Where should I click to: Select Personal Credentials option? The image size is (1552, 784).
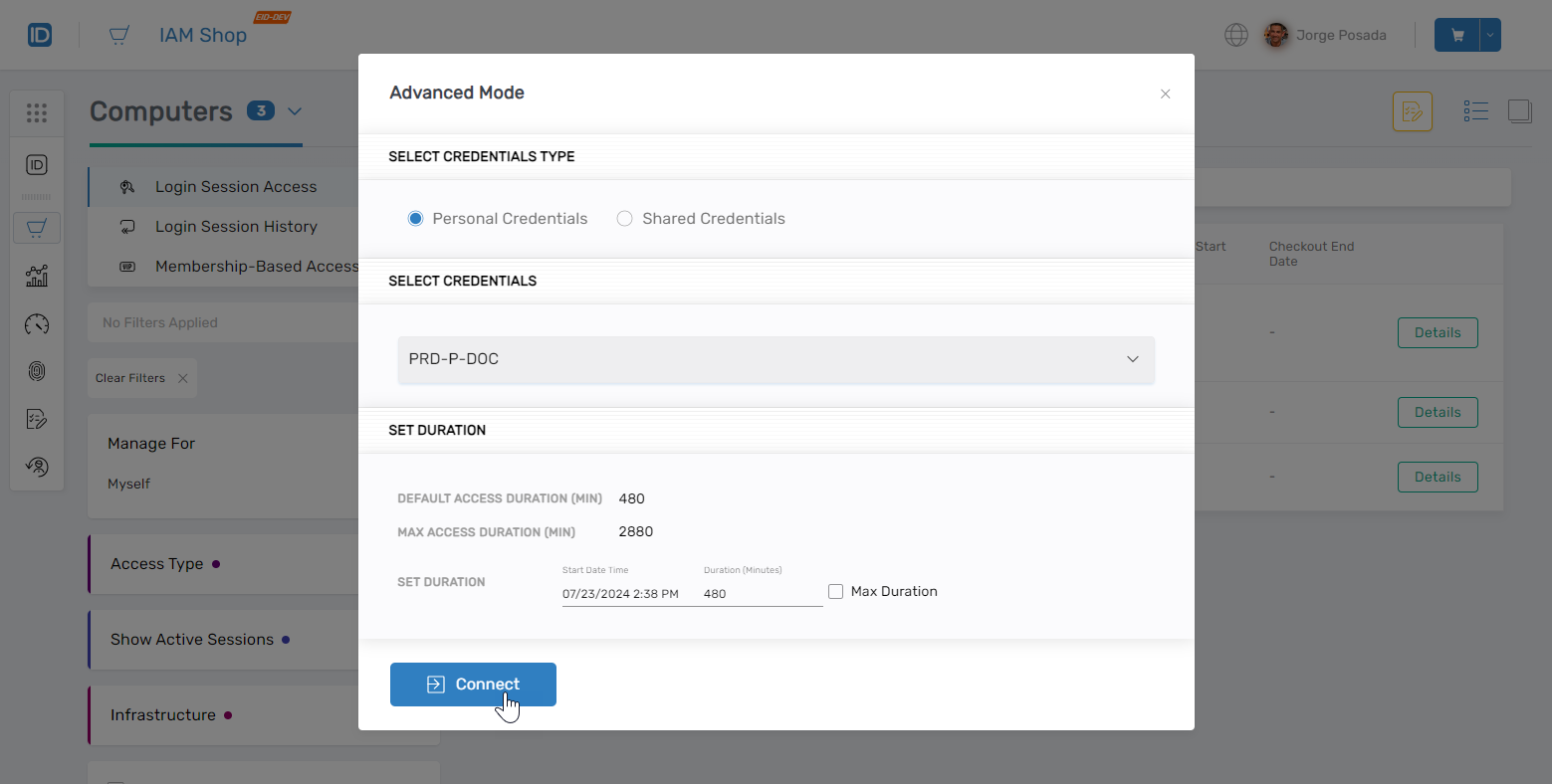[415, 218]
